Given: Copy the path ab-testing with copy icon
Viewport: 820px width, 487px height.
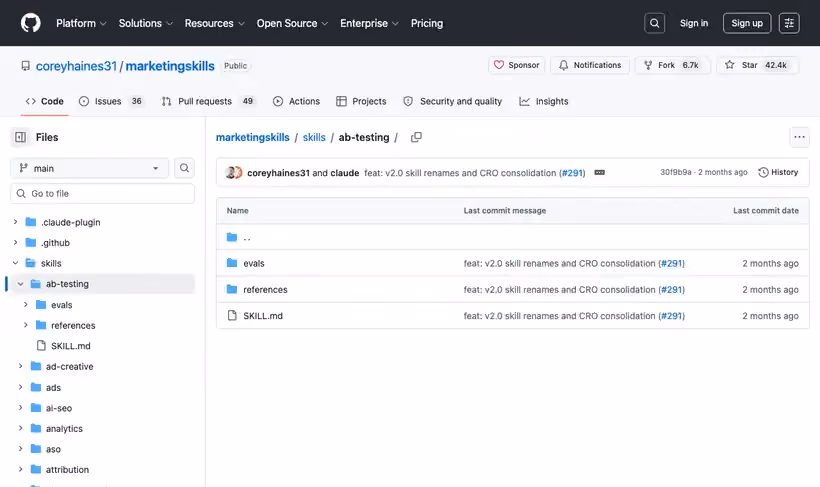Looking at the screenshot, I should (x=416, y=137).
